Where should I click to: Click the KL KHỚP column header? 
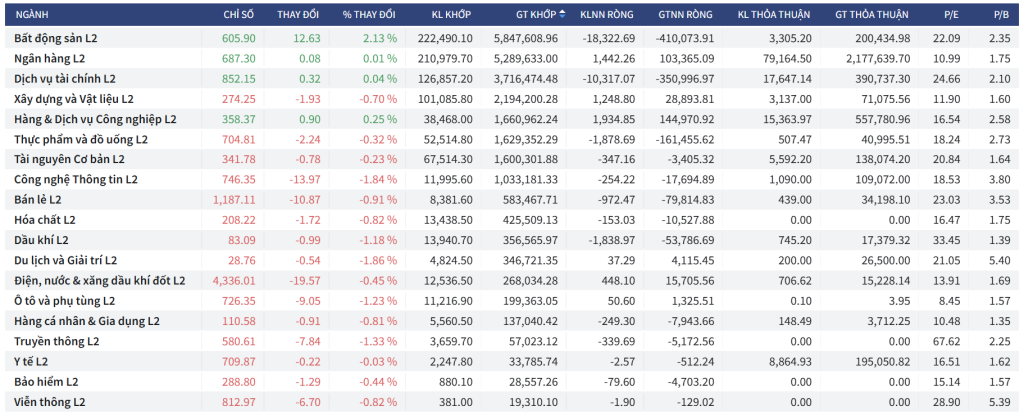451,14
